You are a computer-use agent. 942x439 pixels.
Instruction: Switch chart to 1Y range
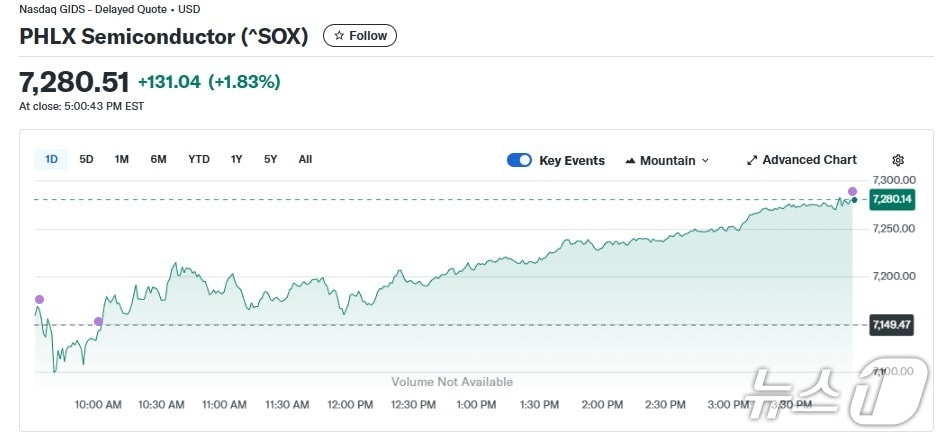(x=236, y=159)
